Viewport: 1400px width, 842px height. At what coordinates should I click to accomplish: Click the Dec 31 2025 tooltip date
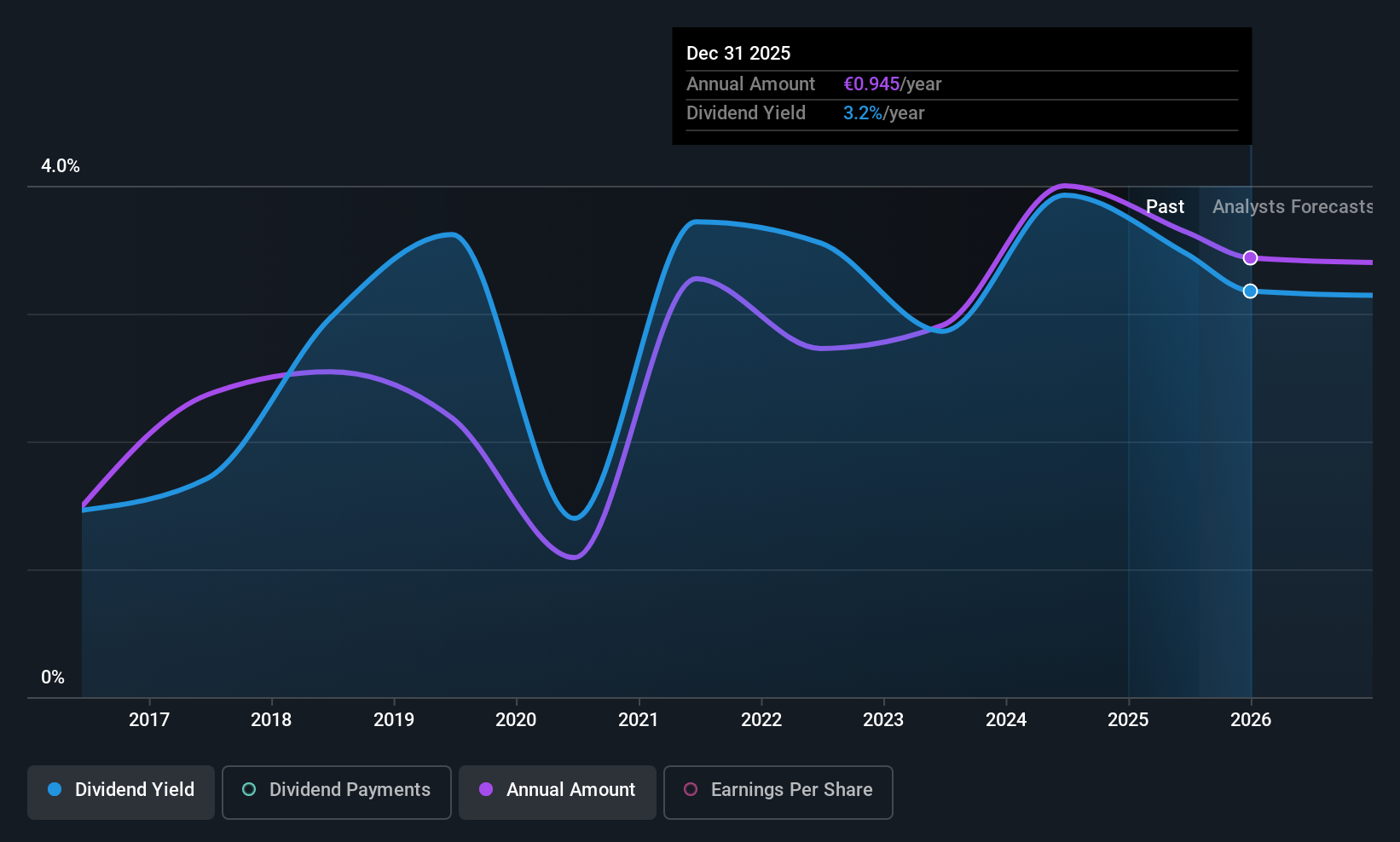pos(738,53)
